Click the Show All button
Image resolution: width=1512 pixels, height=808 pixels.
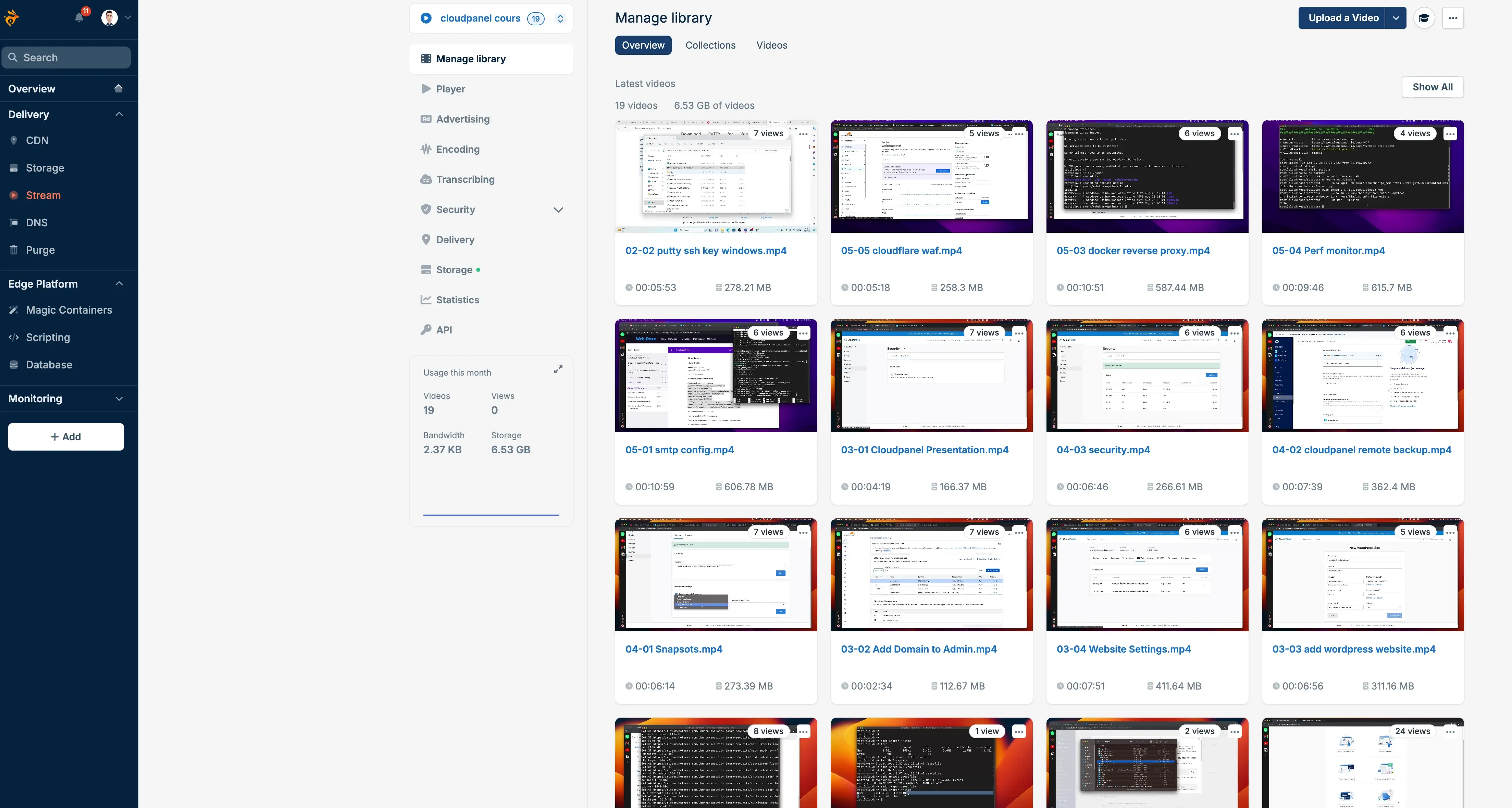point(1432,87)
